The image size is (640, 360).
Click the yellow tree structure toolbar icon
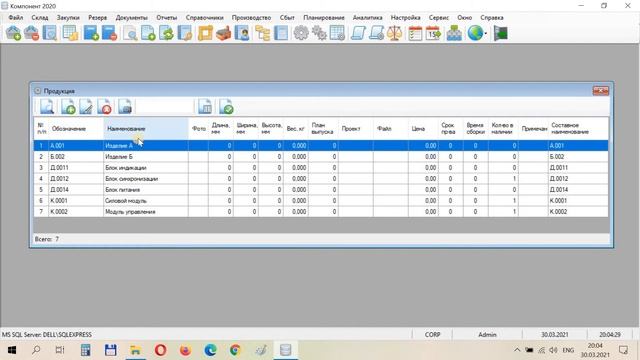point(262,33)
